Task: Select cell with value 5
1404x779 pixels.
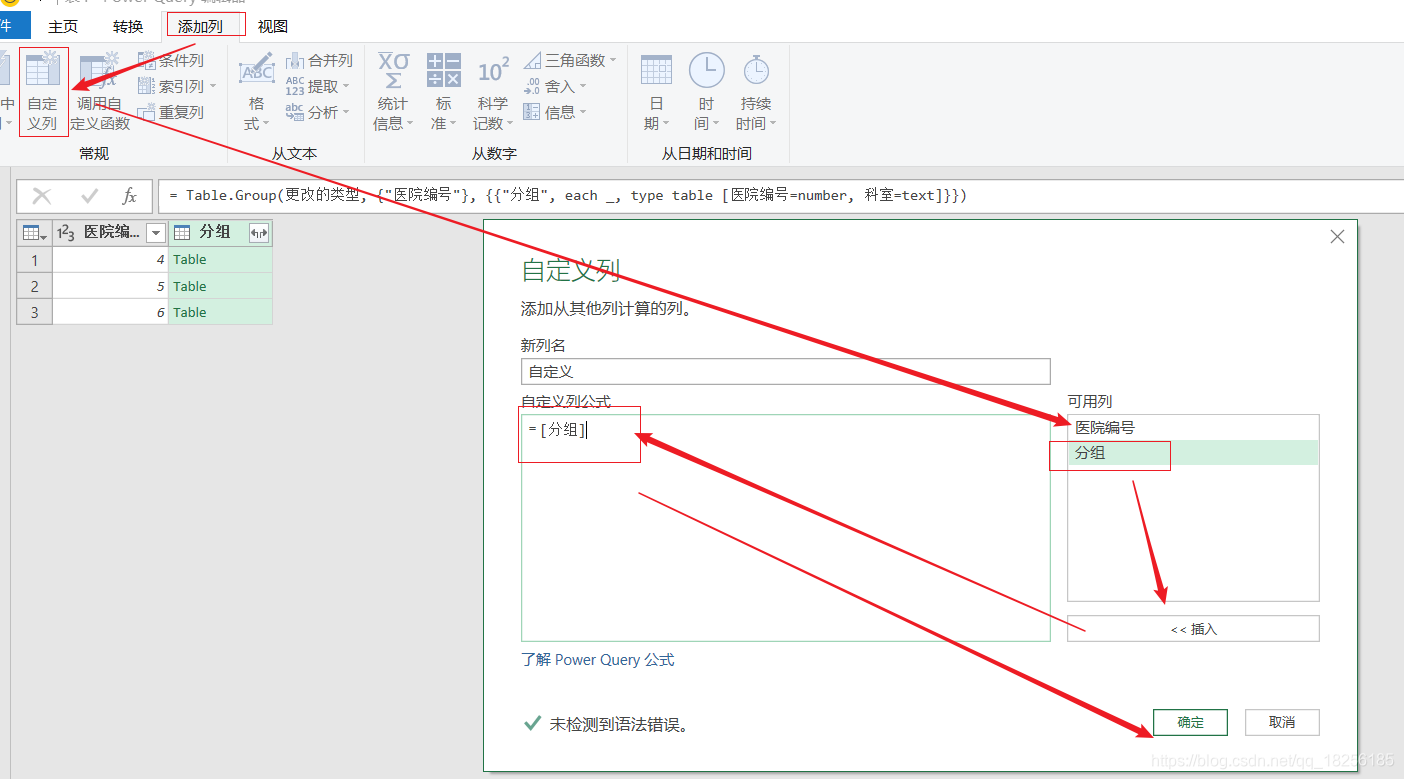Action: (x=110, y=286)
